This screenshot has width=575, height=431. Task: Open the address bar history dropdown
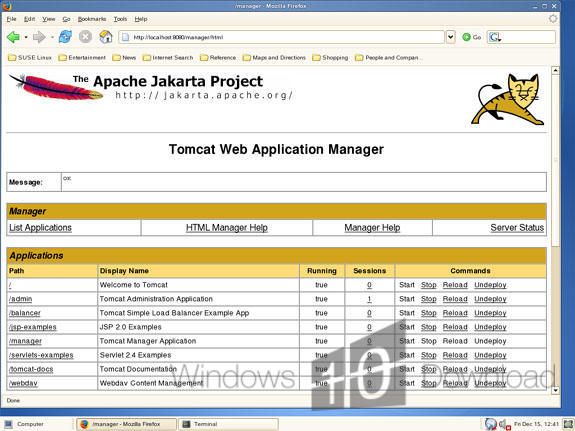click(450, 37)
